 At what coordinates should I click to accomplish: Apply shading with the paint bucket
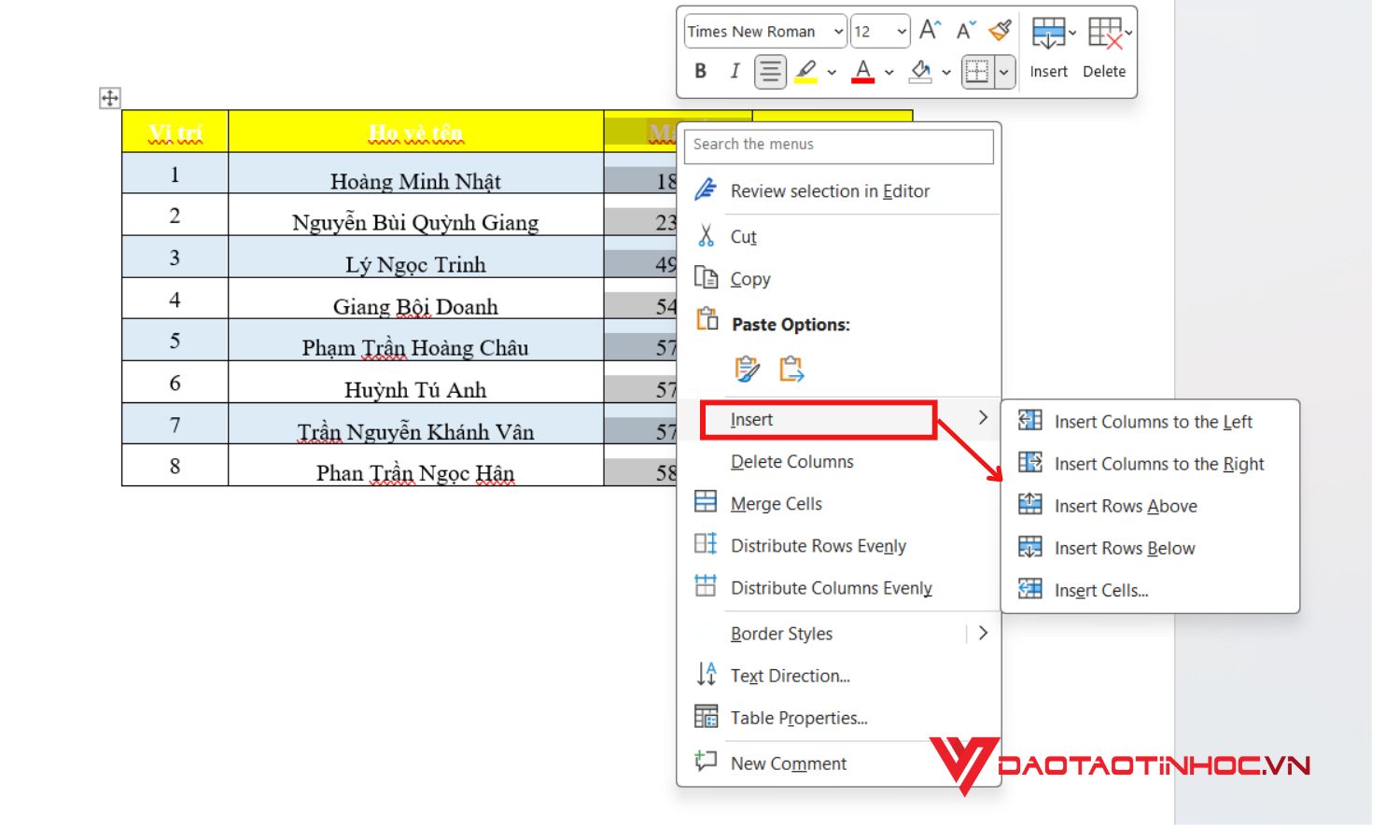[920, 71]
